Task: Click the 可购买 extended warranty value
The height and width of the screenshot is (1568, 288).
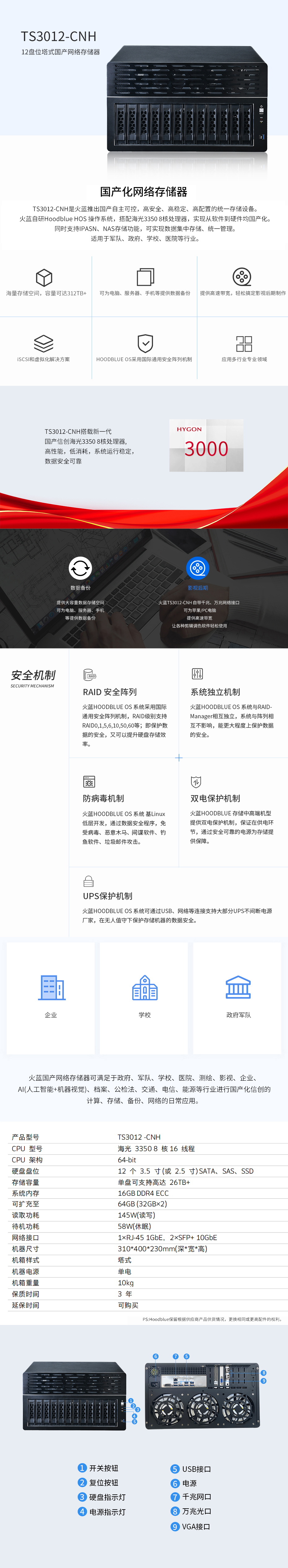Action: click(x=128, y=1305)
